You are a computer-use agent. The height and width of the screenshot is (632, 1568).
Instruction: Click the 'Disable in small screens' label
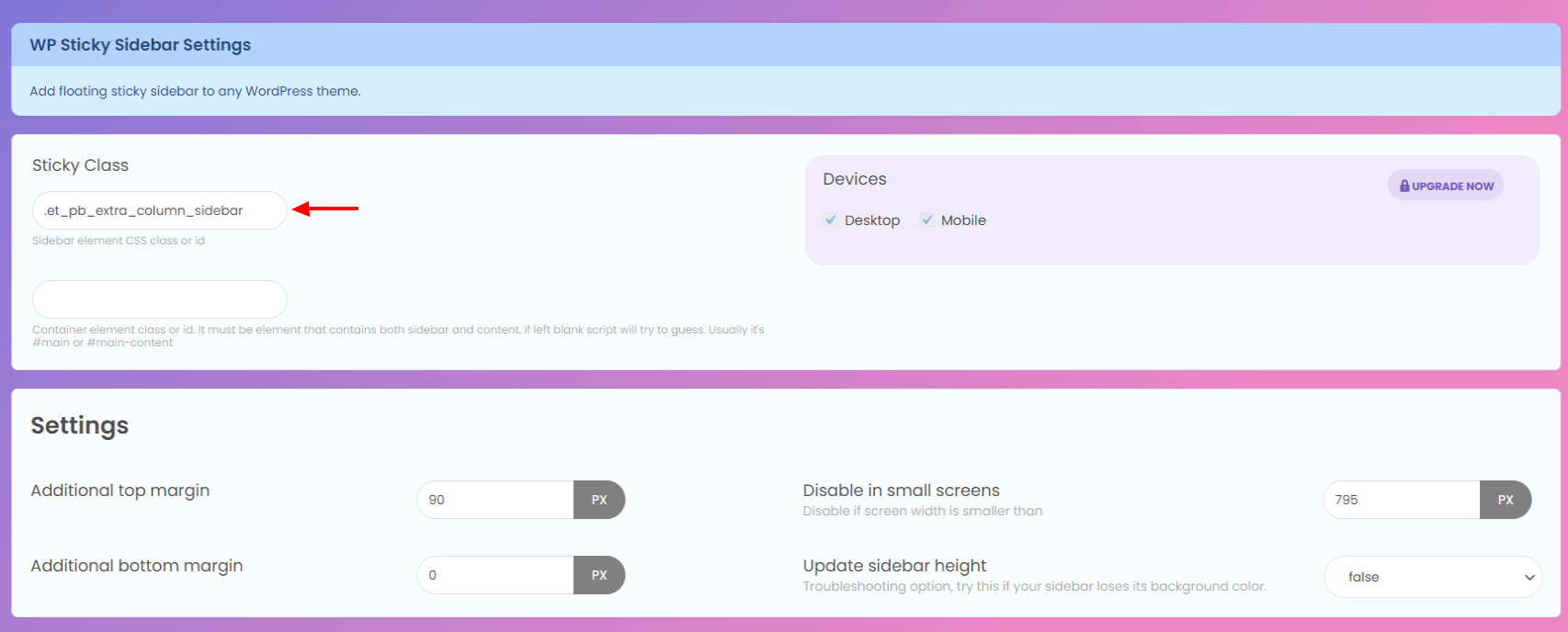902,491
